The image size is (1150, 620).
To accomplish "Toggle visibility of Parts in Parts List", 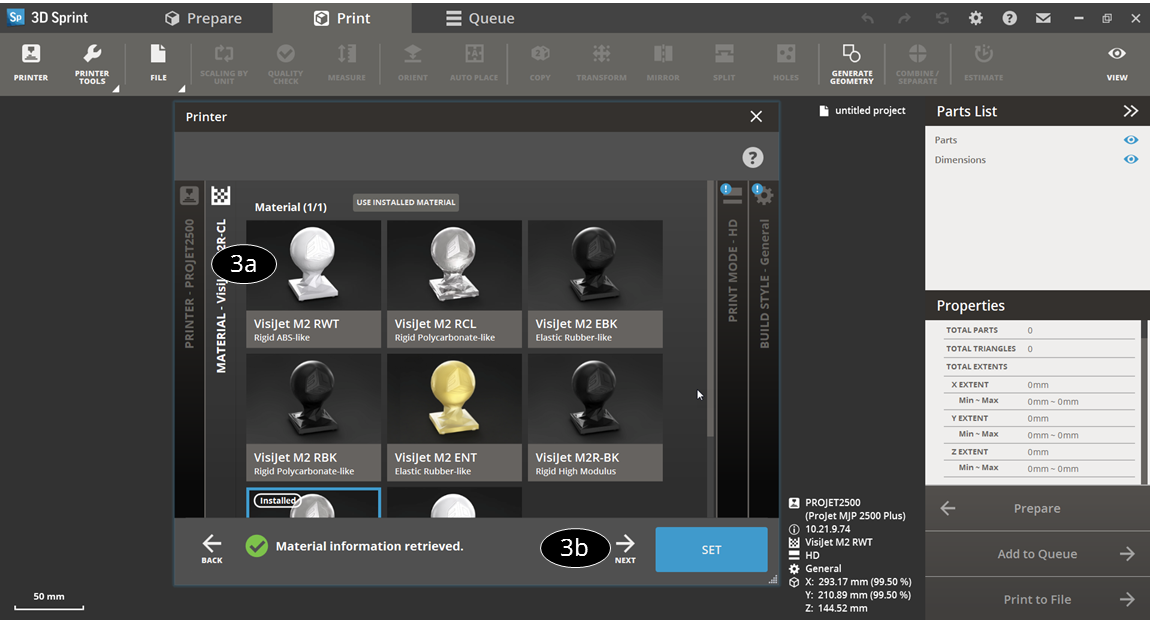I will 1131,140.
